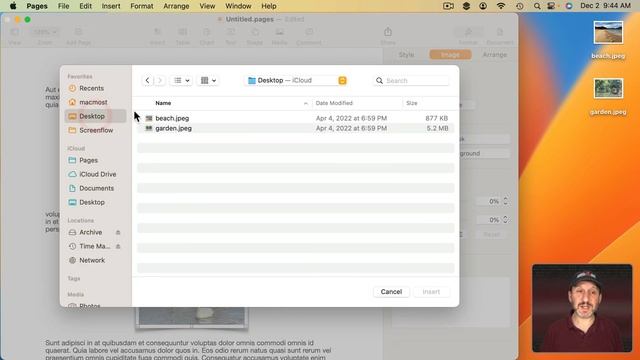Screen dimensions: 640x360
Task: Click the menu bar clock Dec 2 9:44 AM
Action: point(605,6)
